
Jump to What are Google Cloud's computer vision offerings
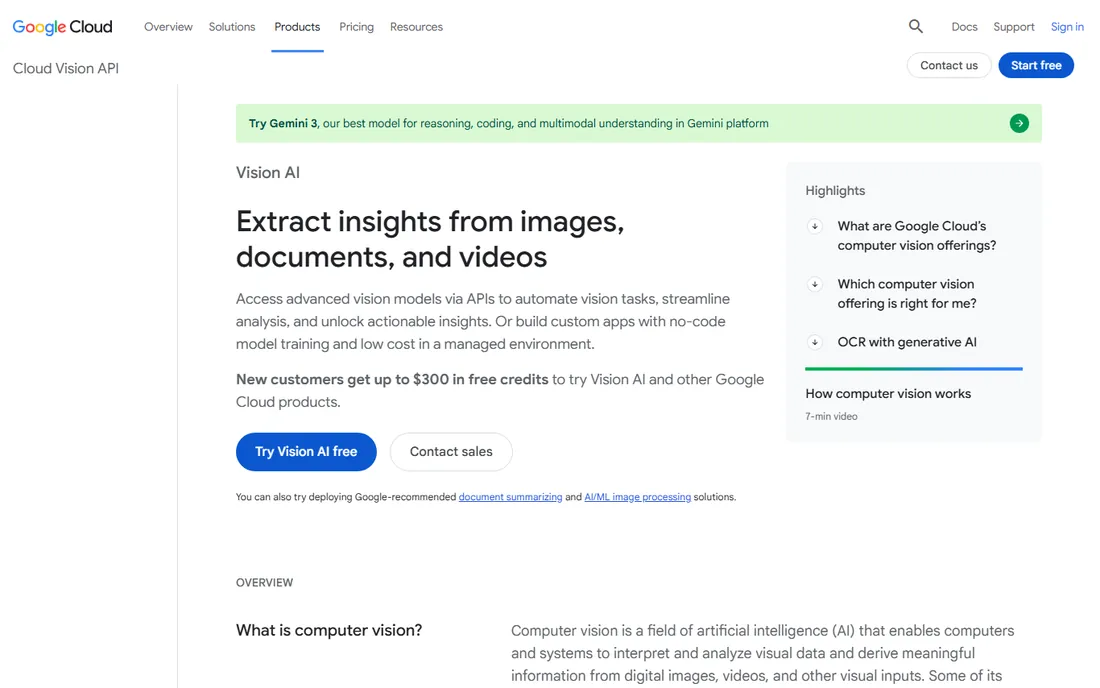pyautogui.click(x=916, y=236)
